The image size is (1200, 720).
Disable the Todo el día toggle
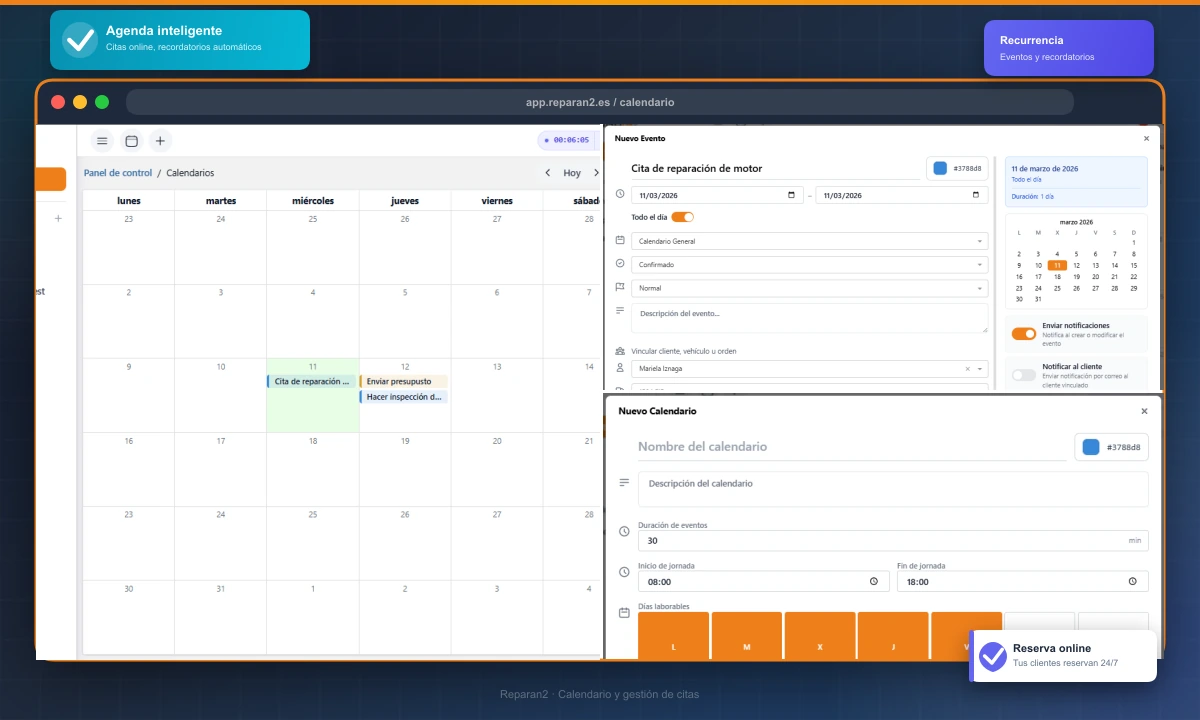coord(682,217)
